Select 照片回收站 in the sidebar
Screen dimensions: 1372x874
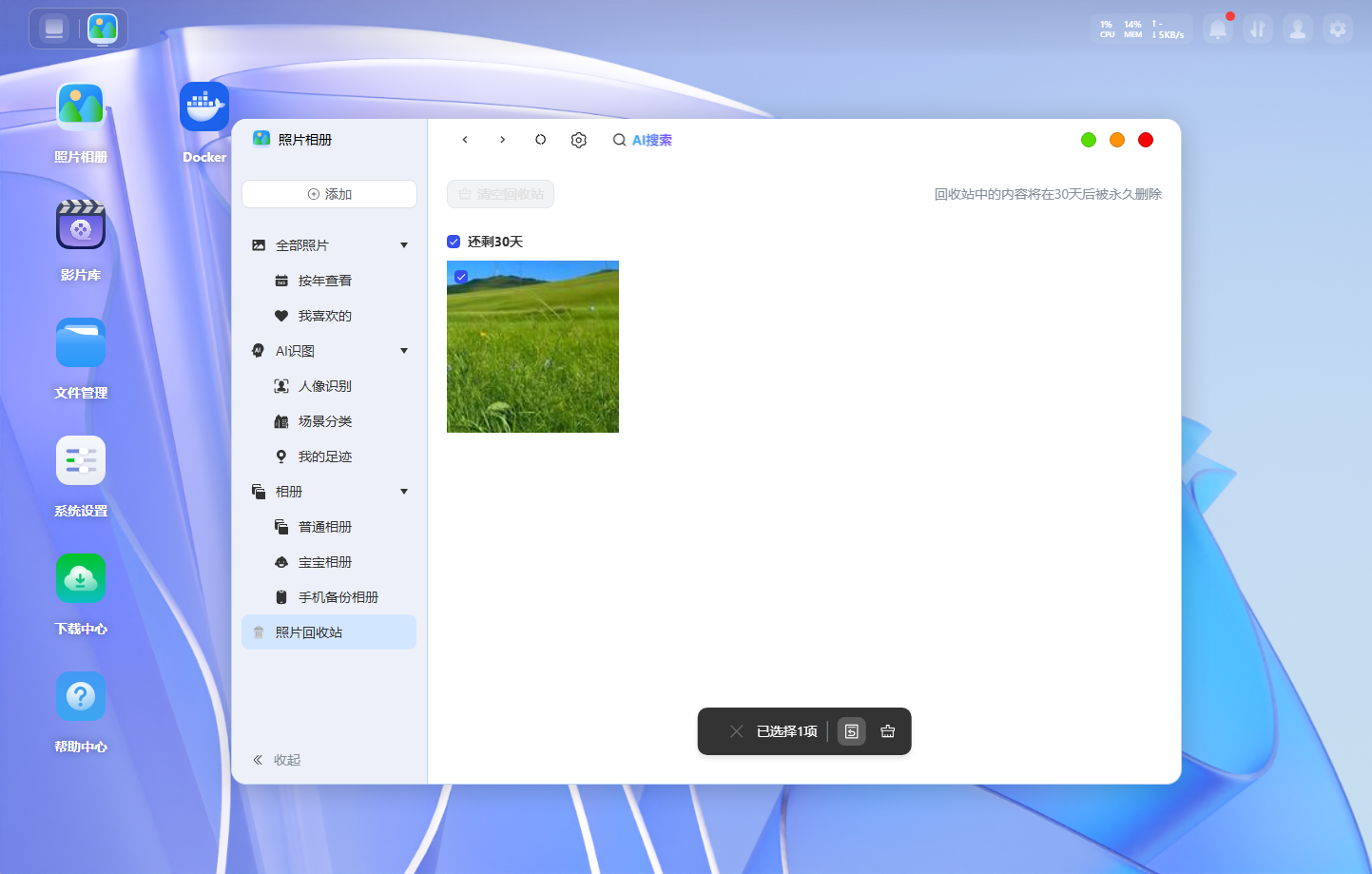(x=329, y=632)
